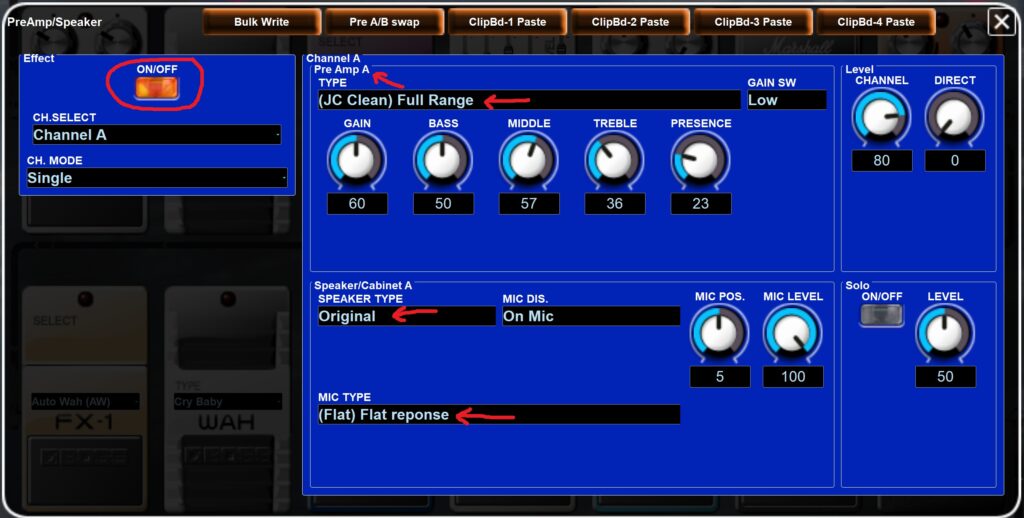Click the MIC POS. knob
The height and width of the screenshot is (518, 1024).
click(x=719, y=333)
